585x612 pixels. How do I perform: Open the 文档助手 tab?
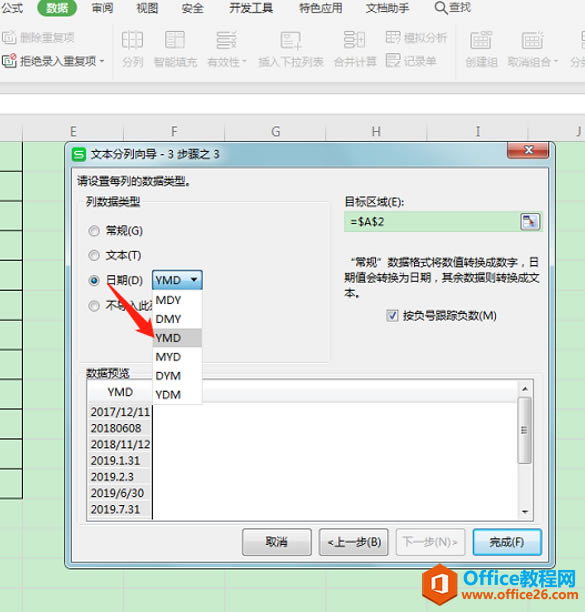pos(387,8)
